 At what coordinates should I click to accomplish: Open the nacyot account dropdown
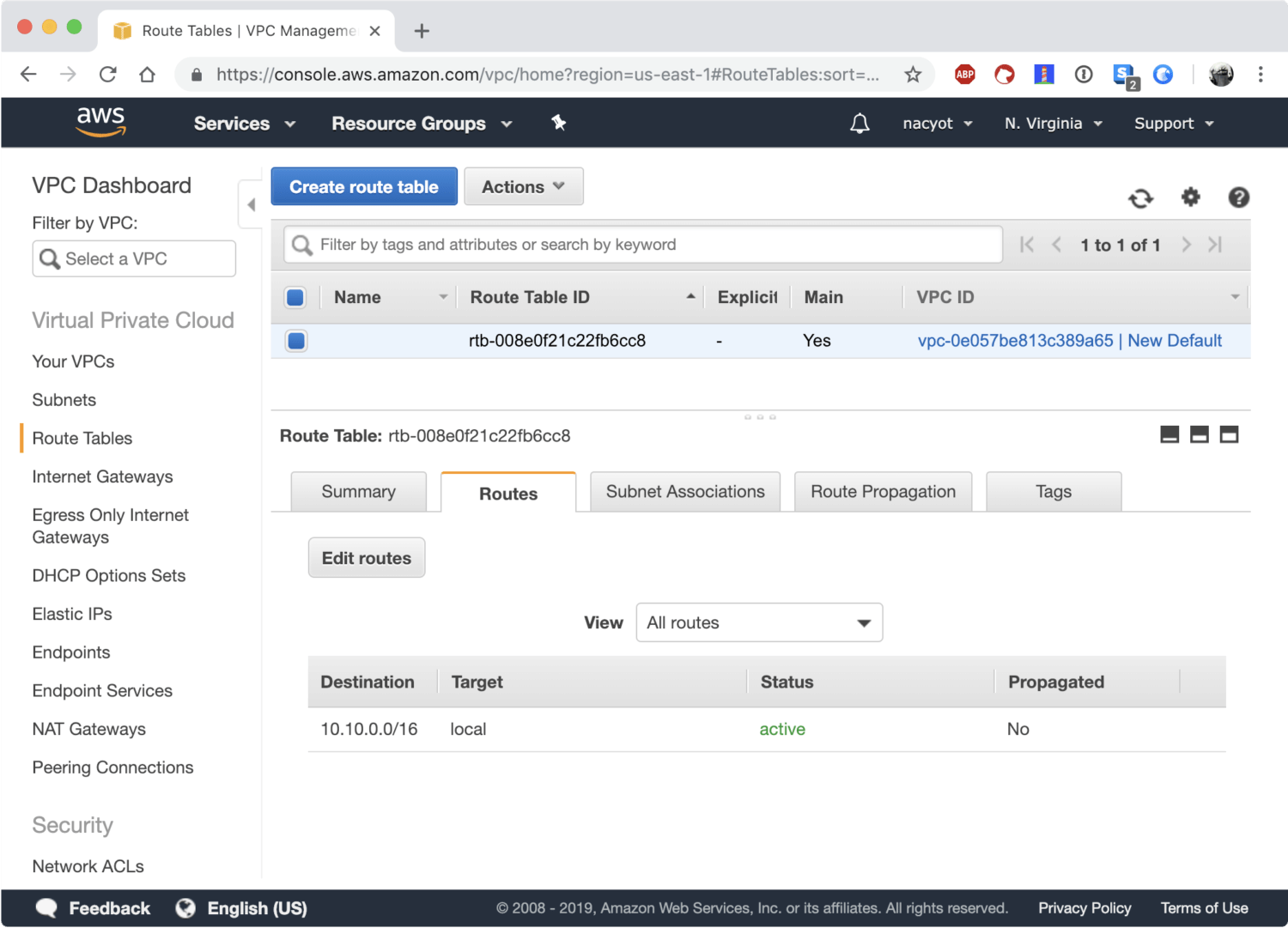(938, 124)
